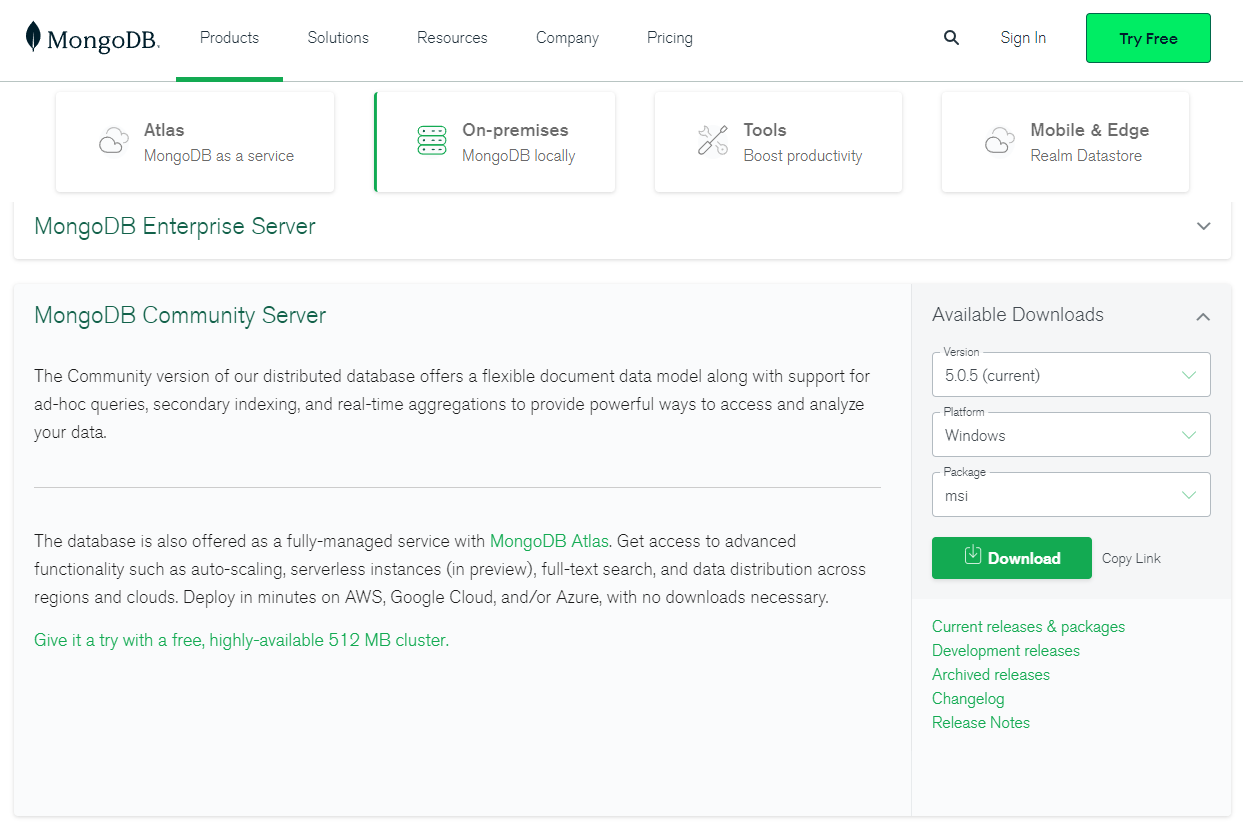
Task: Expand the MongoDB Enterprise Server section chevron
Action: coord(1204,226)
